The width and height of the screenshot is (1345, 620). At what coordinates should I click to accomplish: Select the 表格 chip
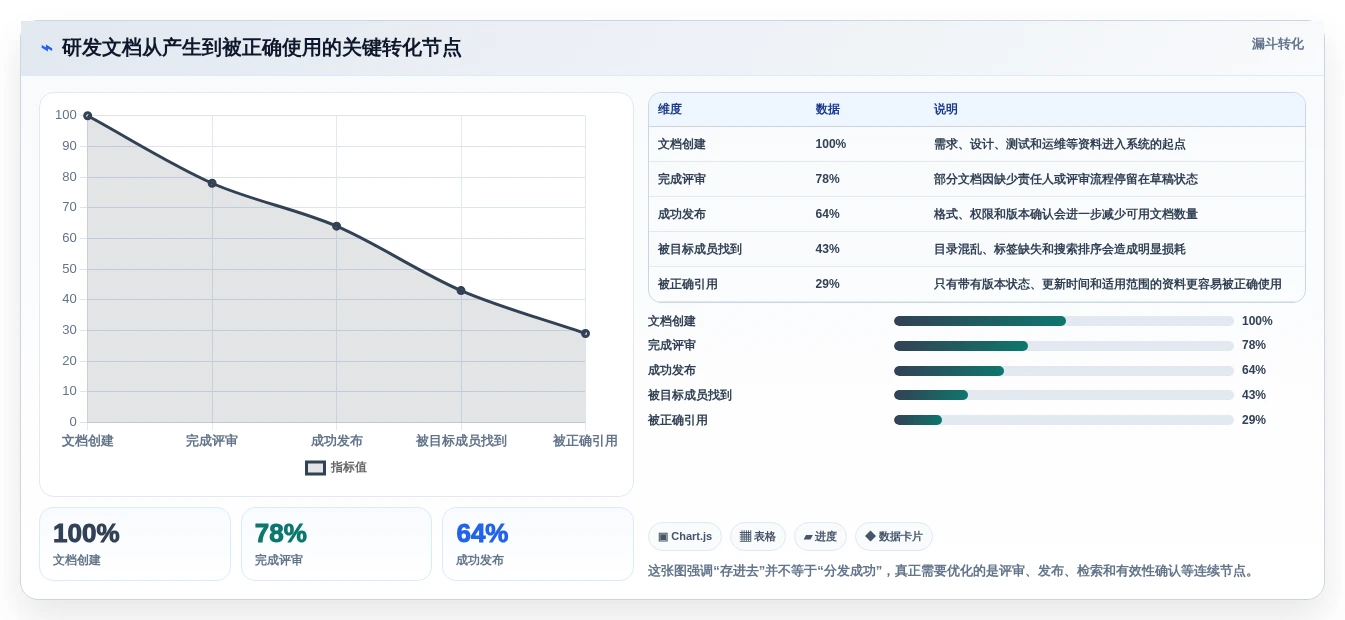click(758, 537)
